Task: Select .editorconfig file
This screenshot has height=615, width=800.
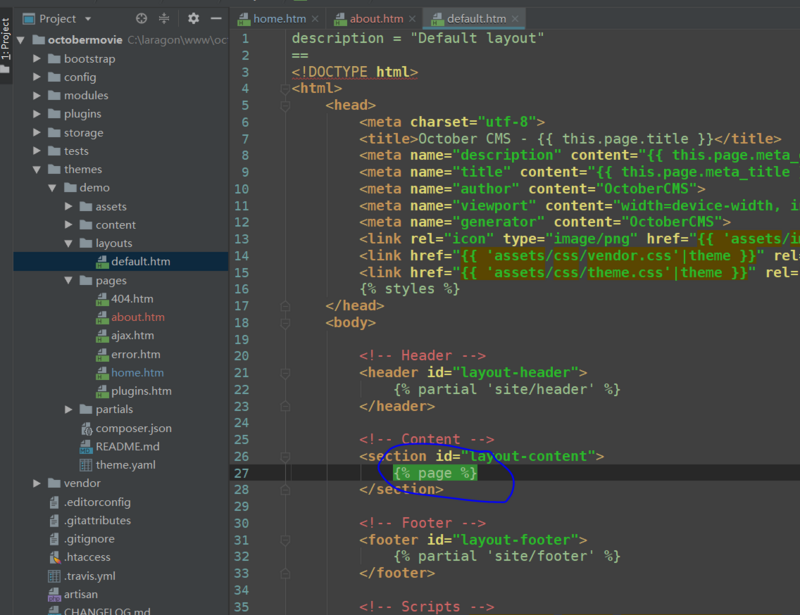Action: pos(97,502)
